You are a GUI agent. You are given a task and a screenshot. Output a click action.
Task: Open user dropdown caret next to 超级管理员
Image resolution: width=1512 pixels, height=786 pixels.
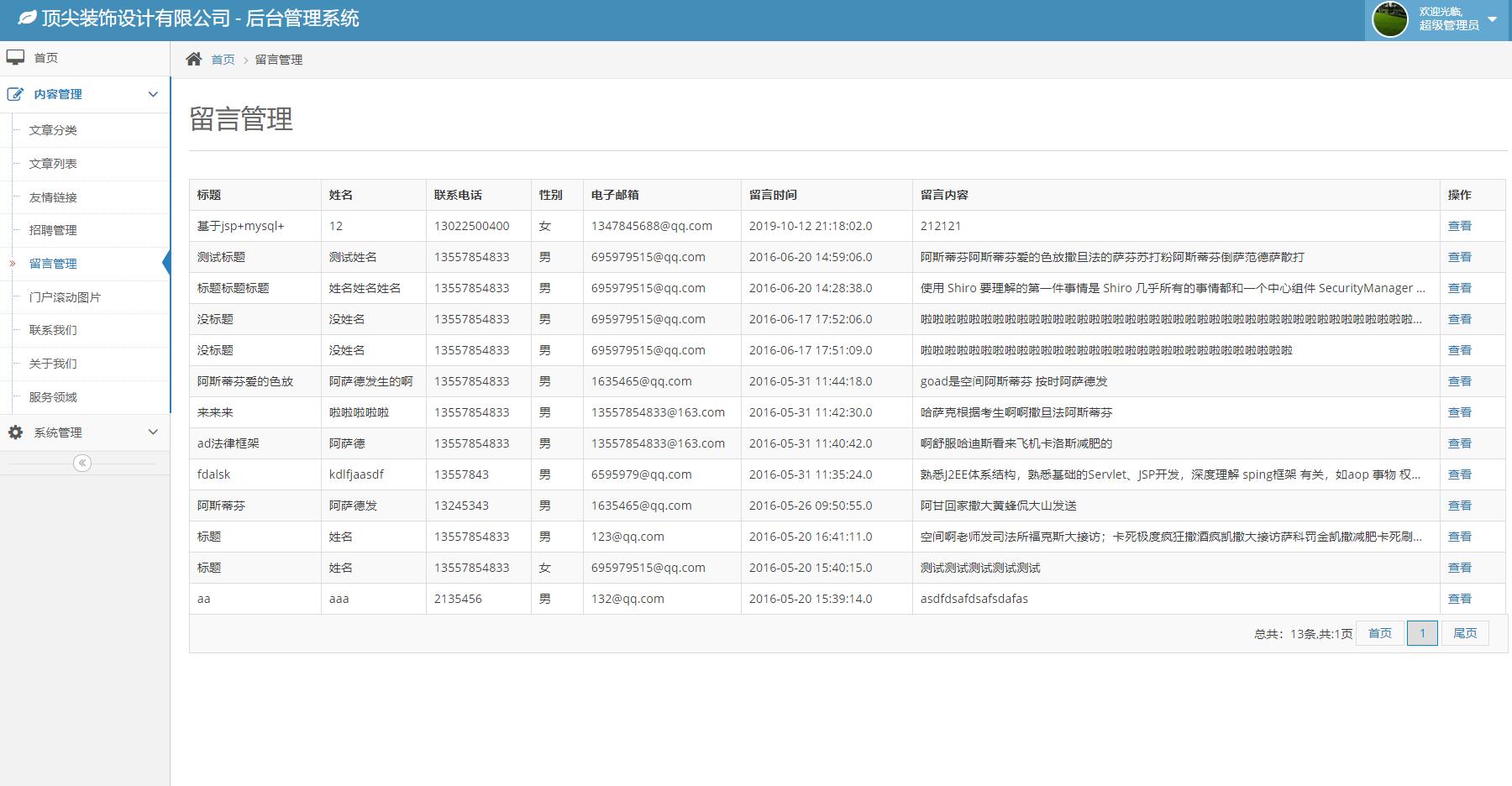[1492, 19]
